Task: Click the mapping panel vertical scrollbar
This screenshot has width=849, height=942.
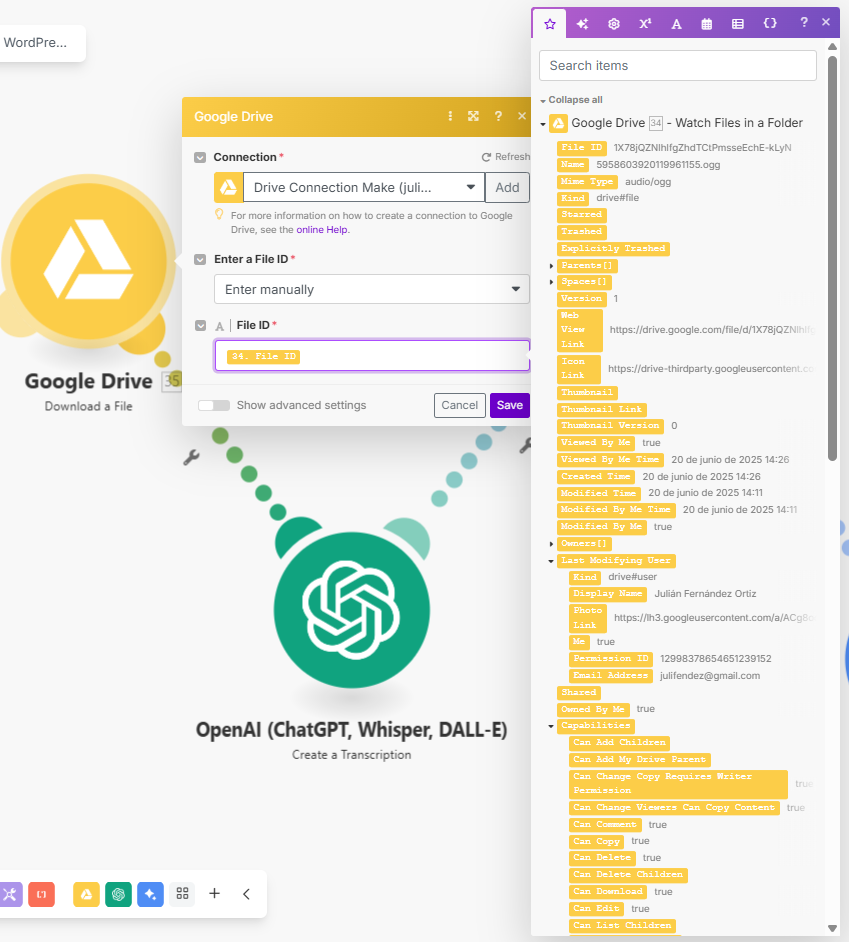Action: click(x=832, y=258)
